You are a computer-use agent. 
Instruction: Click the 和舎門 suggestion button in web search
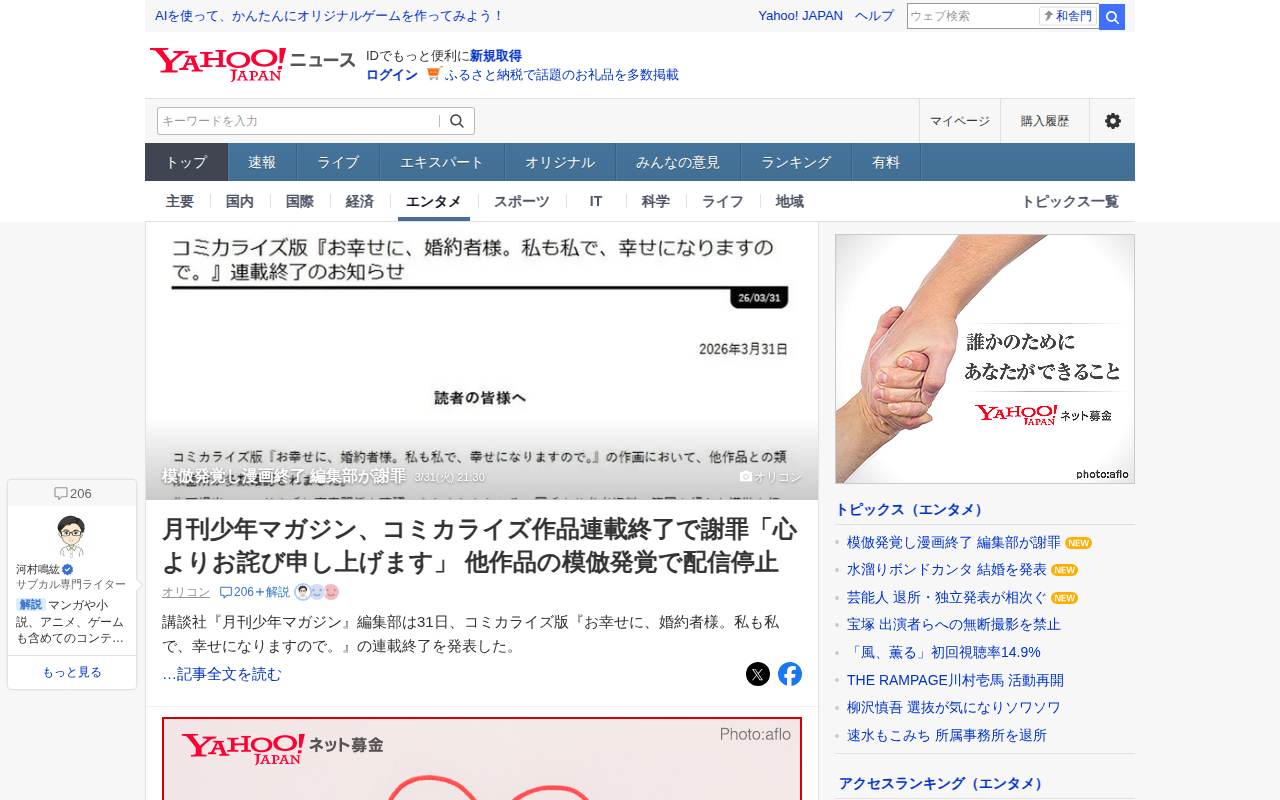click(x=1068, y=16)
